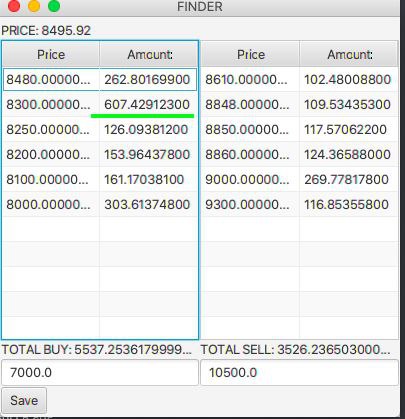
Task: Select amount cell 116.85355800
Action: click(349, 204)
